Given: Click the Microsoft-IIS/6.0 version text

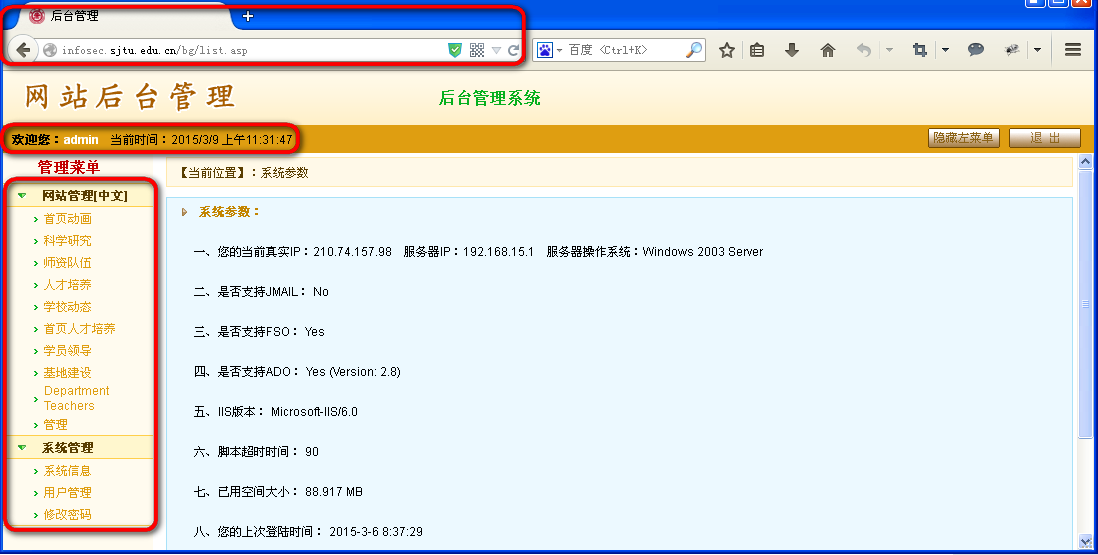Looking at the screenshot, I should [x=314, y=412].
